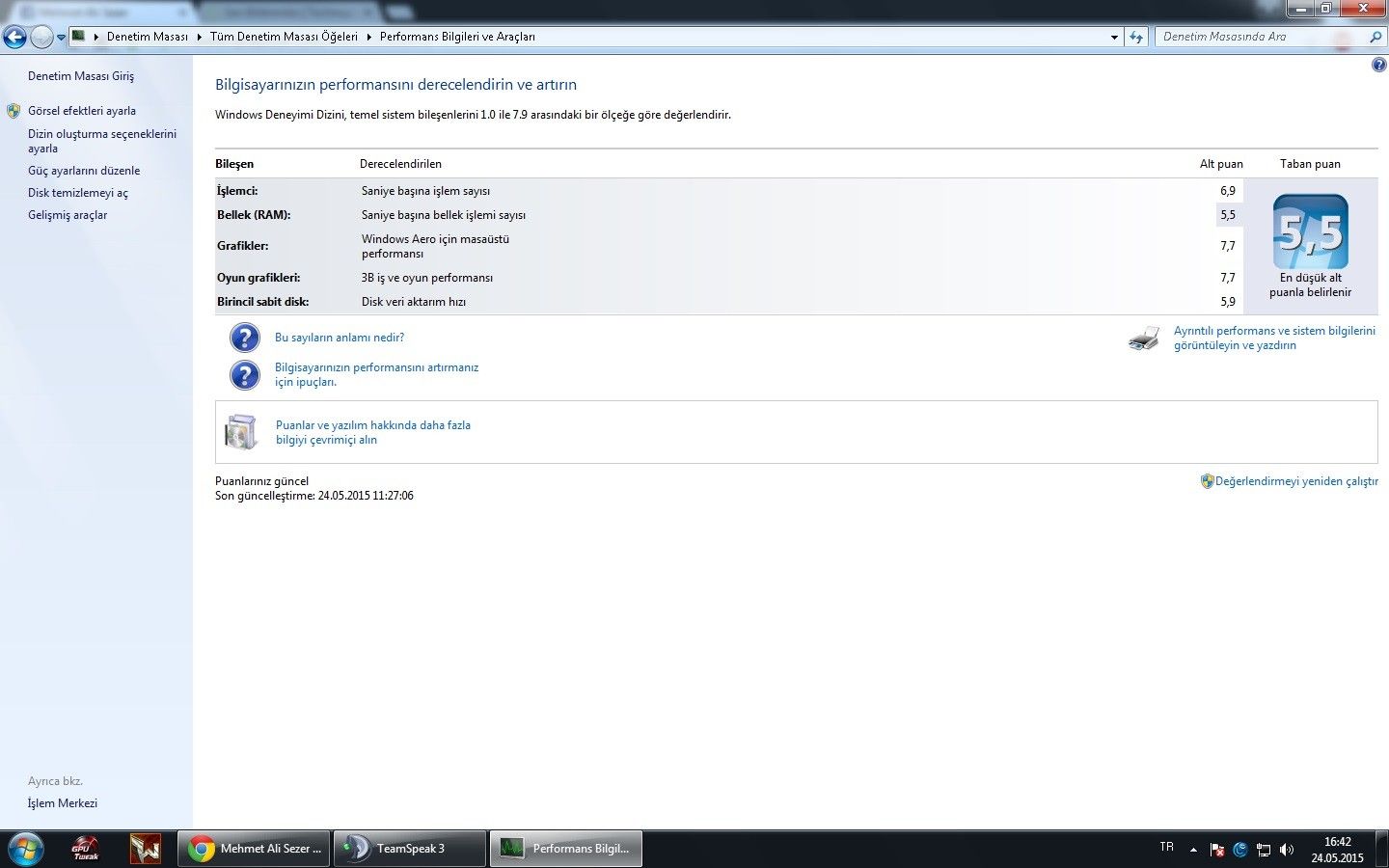Open the network icon in the system tray
This screenshot has width=1389, height=868.
(x=1264, y=850)
